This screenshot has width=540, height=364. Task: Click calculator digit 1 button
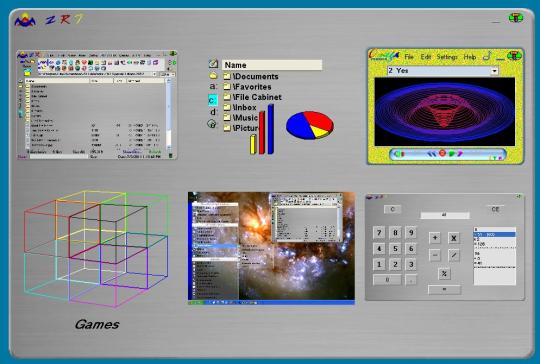click(379, 264)
